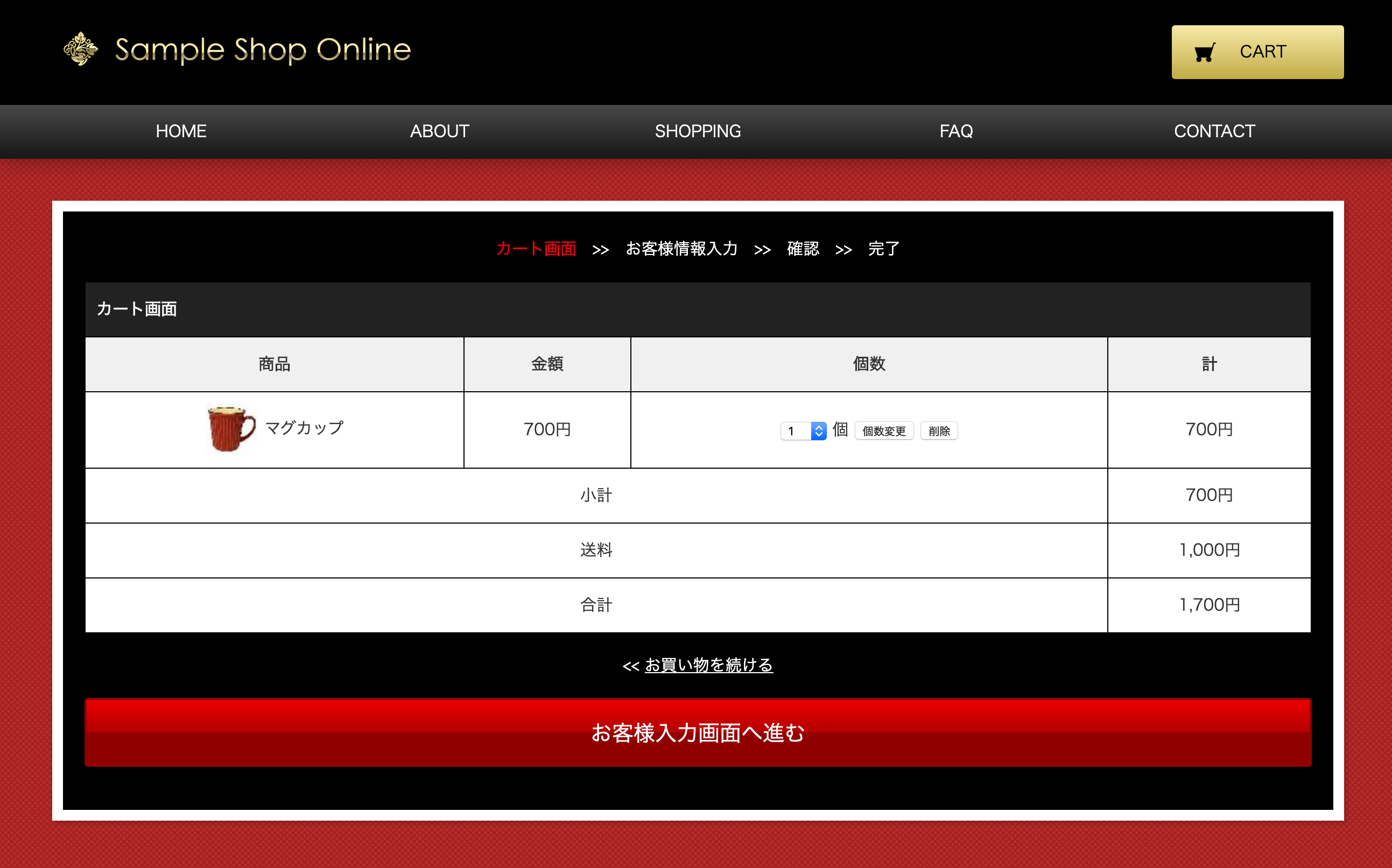Click the 確認 breadcrumb step

(x=803, y=249)
